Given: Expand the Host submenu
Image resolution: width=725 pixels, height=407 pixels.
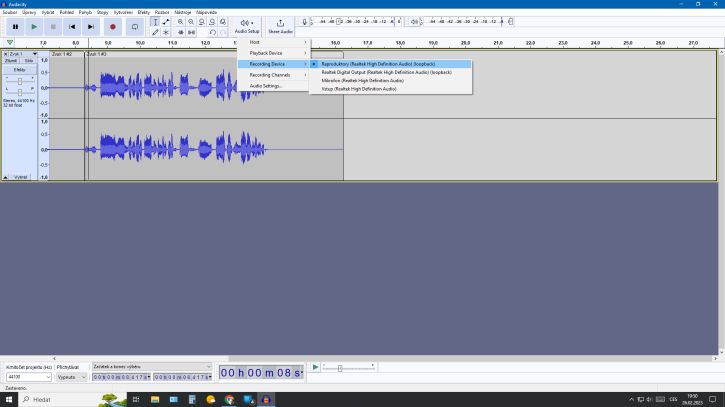Looking at the screenshot, I should coord(273,42).
